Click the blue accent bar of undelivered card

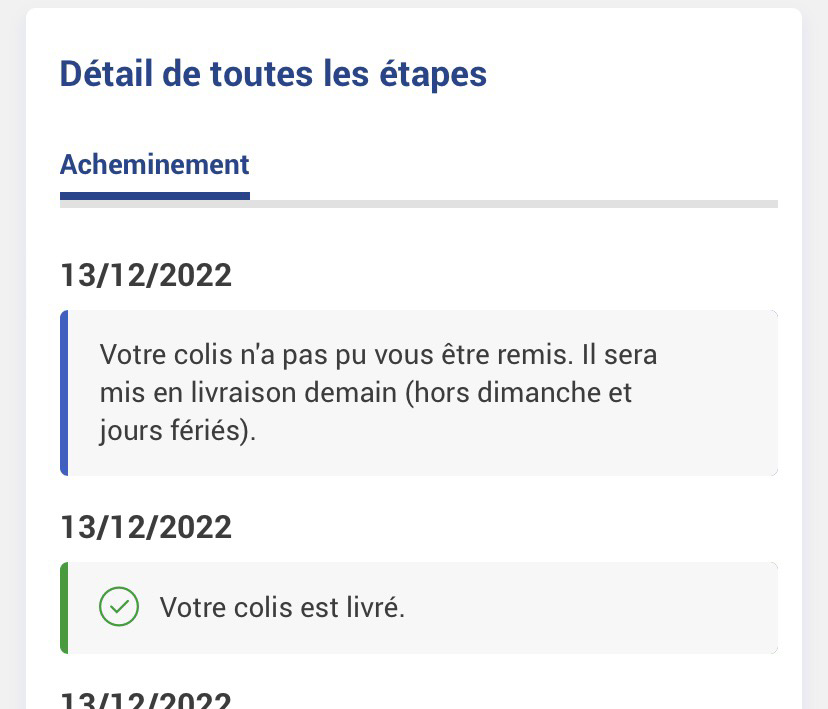pyautogui.click(x=64, y=393)
